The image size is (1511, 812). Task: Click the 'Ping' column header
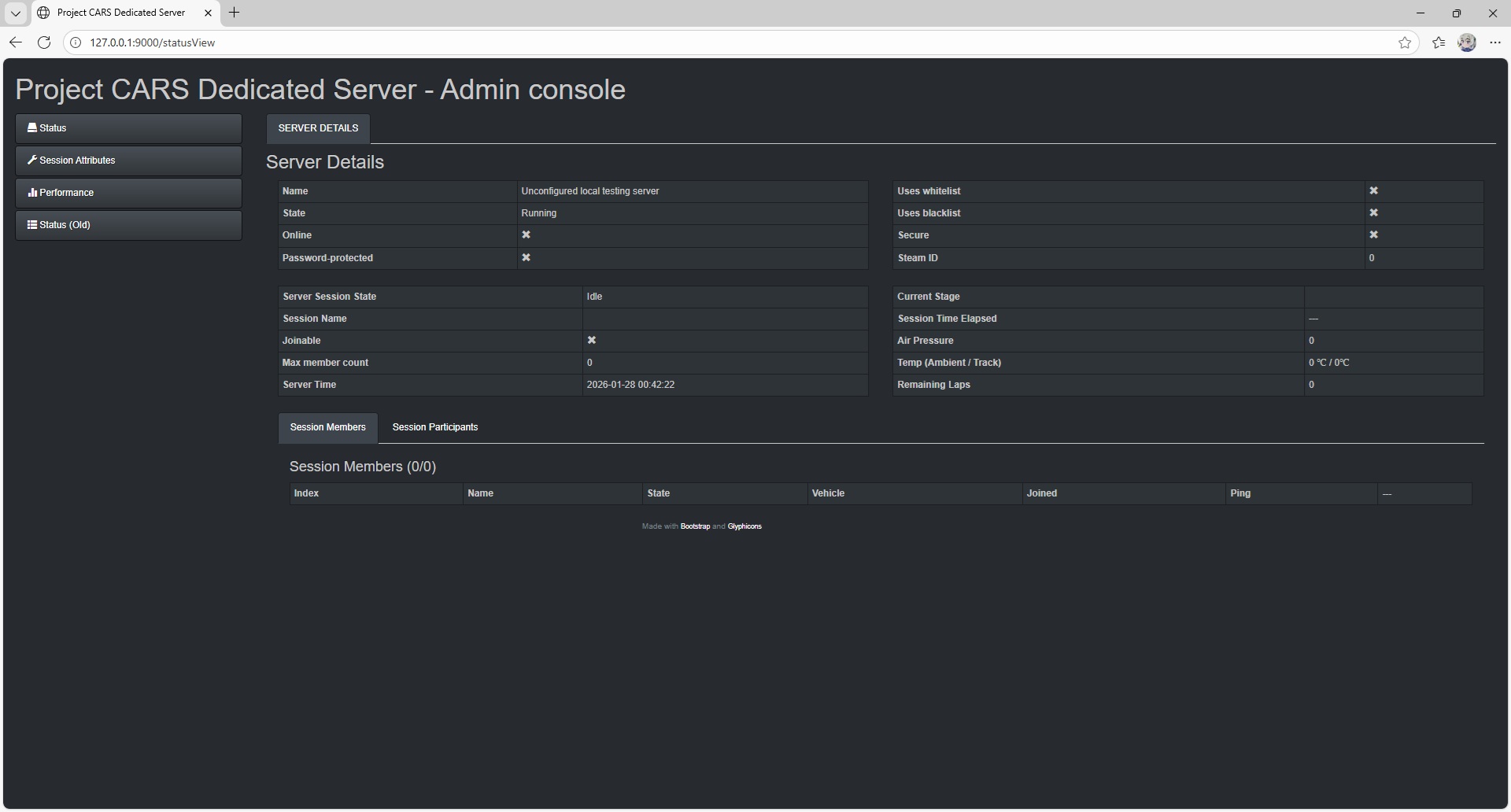(x=1240, y=493)
